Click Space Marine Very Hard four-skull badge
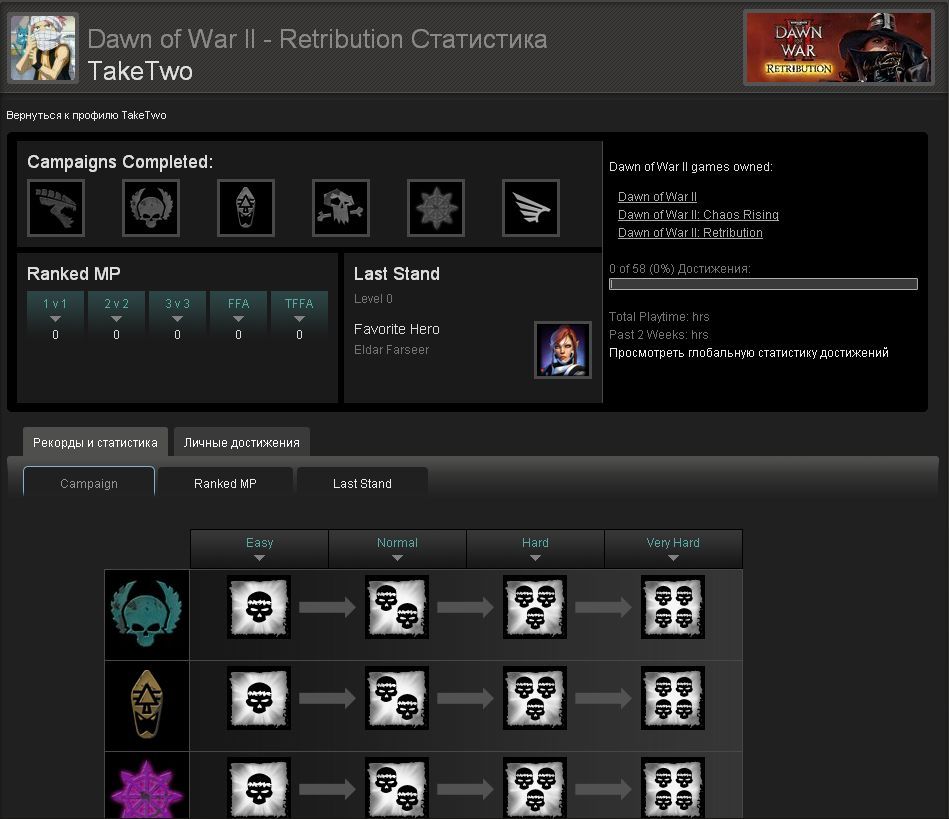This screenshot has height=819, width=949. tap(673, 607)
